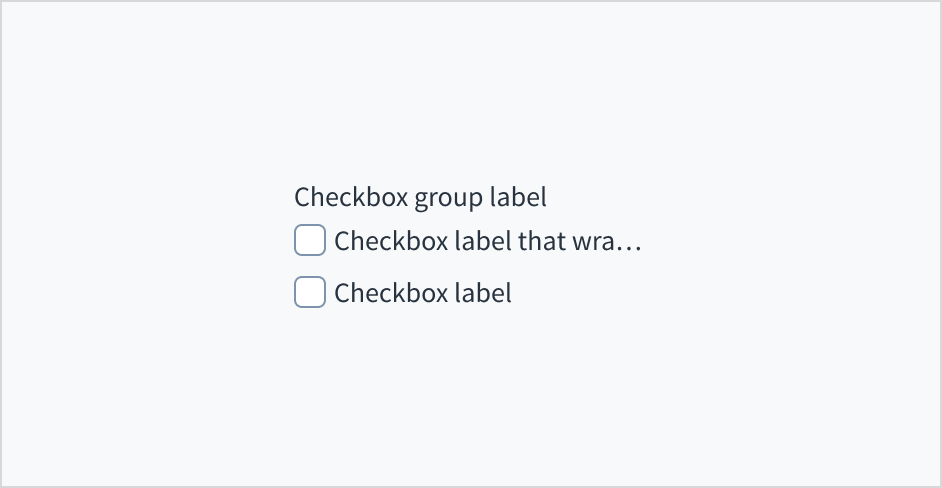The width and height of the screenshot is (942, 488).
Task: Click the word 'that' in the first label
Action: [x=541, y=241]
